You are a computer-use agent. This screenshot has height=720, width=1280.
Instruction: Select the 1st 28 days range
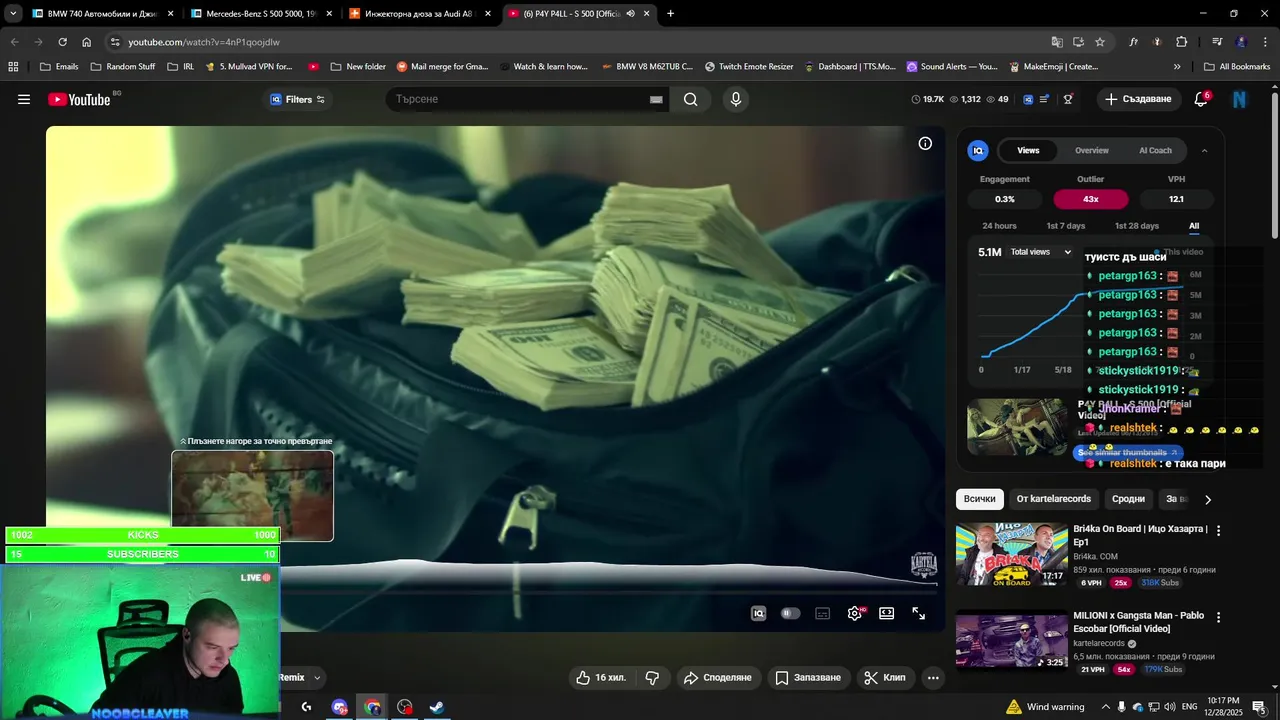click(1137, 226)
